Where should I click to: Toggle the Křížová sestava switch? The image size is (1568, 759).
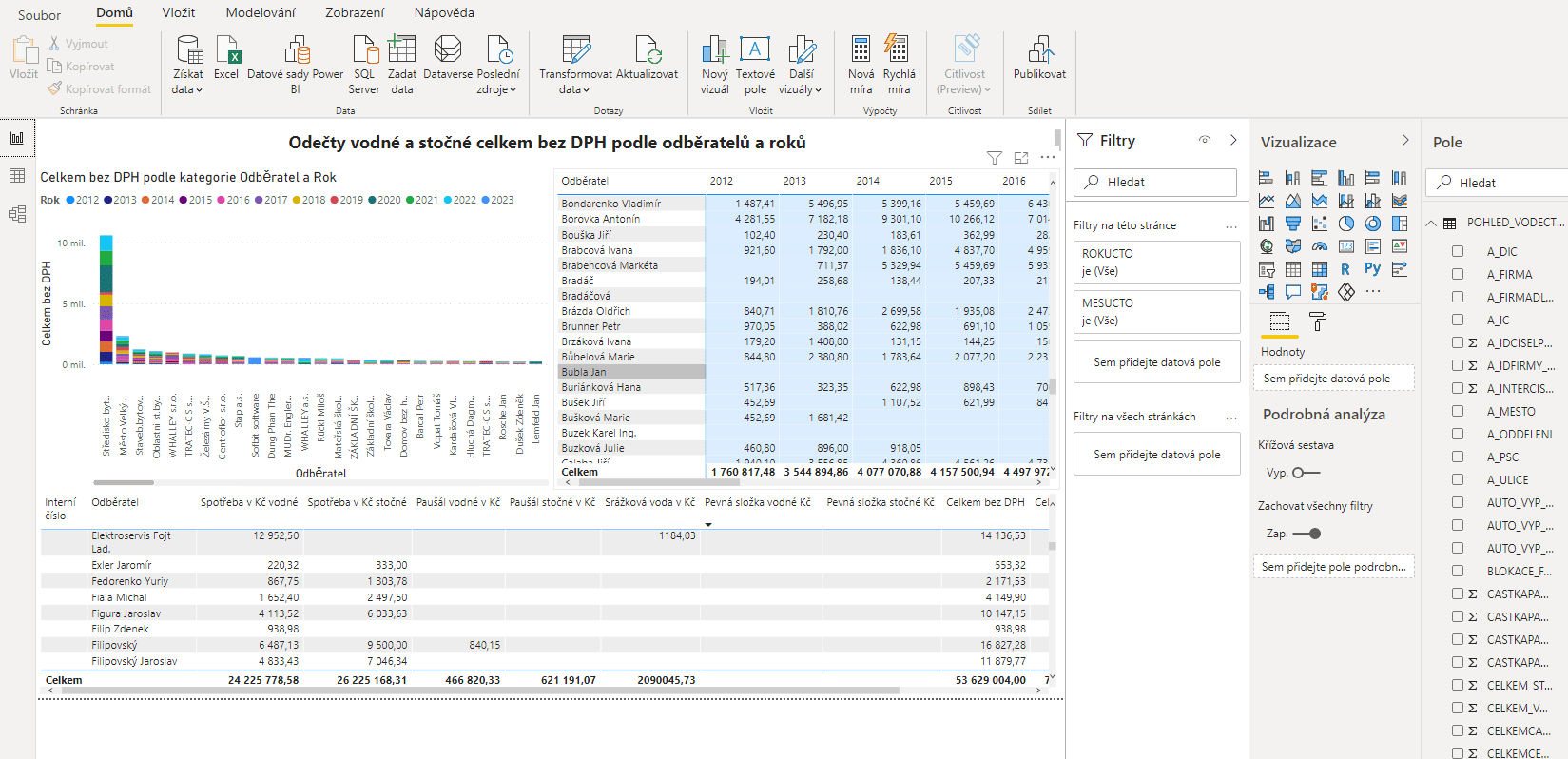(1307, 473)
